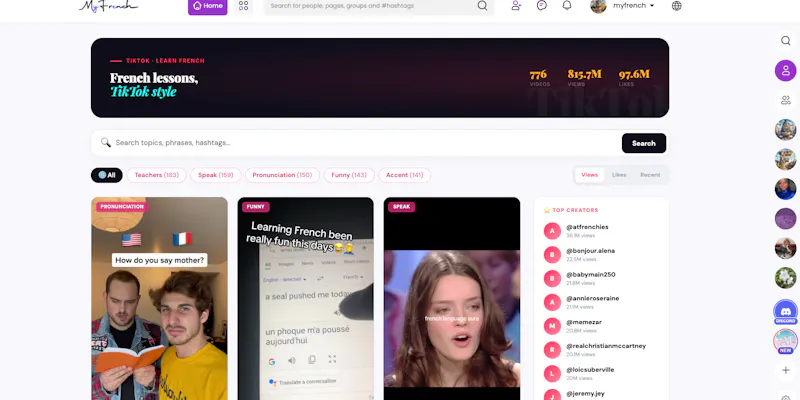Open the myfrench profile avatar
The image size is (800, 400).
click(598, 6)
